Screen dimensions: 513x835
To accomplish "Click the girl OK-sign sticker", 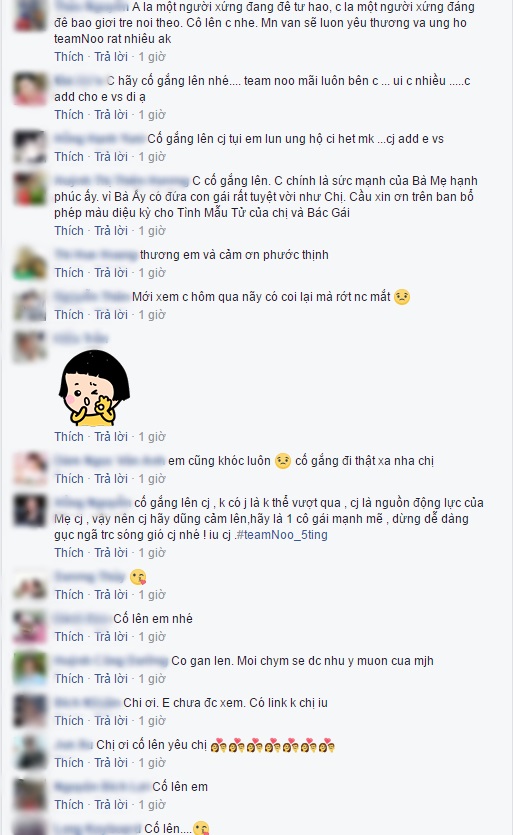I will tap(94, 387).
